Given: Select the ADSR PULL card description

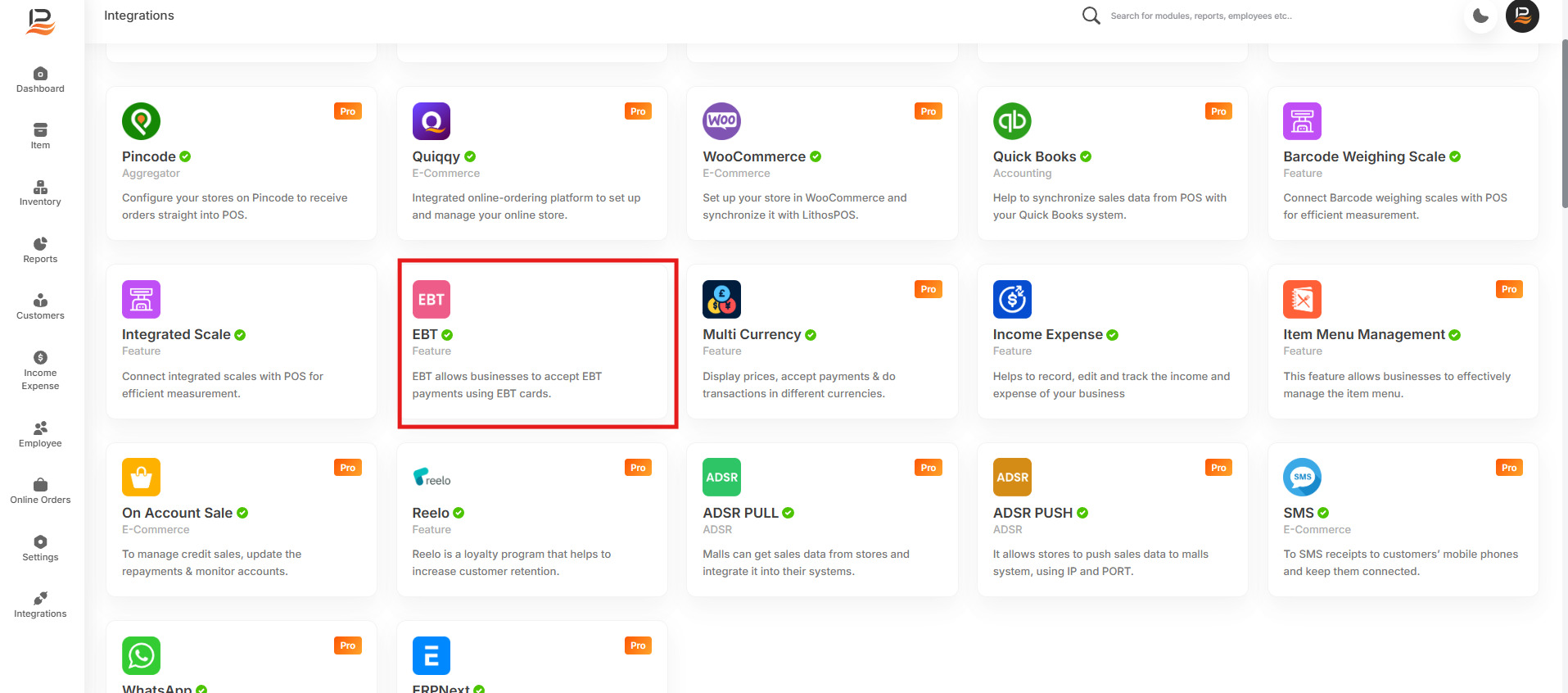Looking at the screenshot, I should pos(806,563).
